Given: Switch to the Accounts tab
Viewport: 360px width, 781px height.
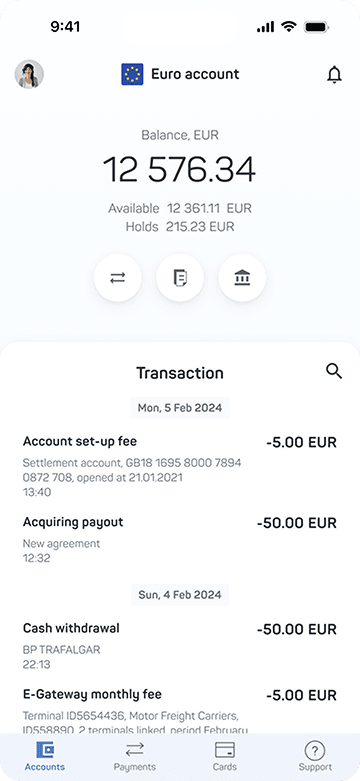Looking at the screenshot, I should click(x=45, y=757).
